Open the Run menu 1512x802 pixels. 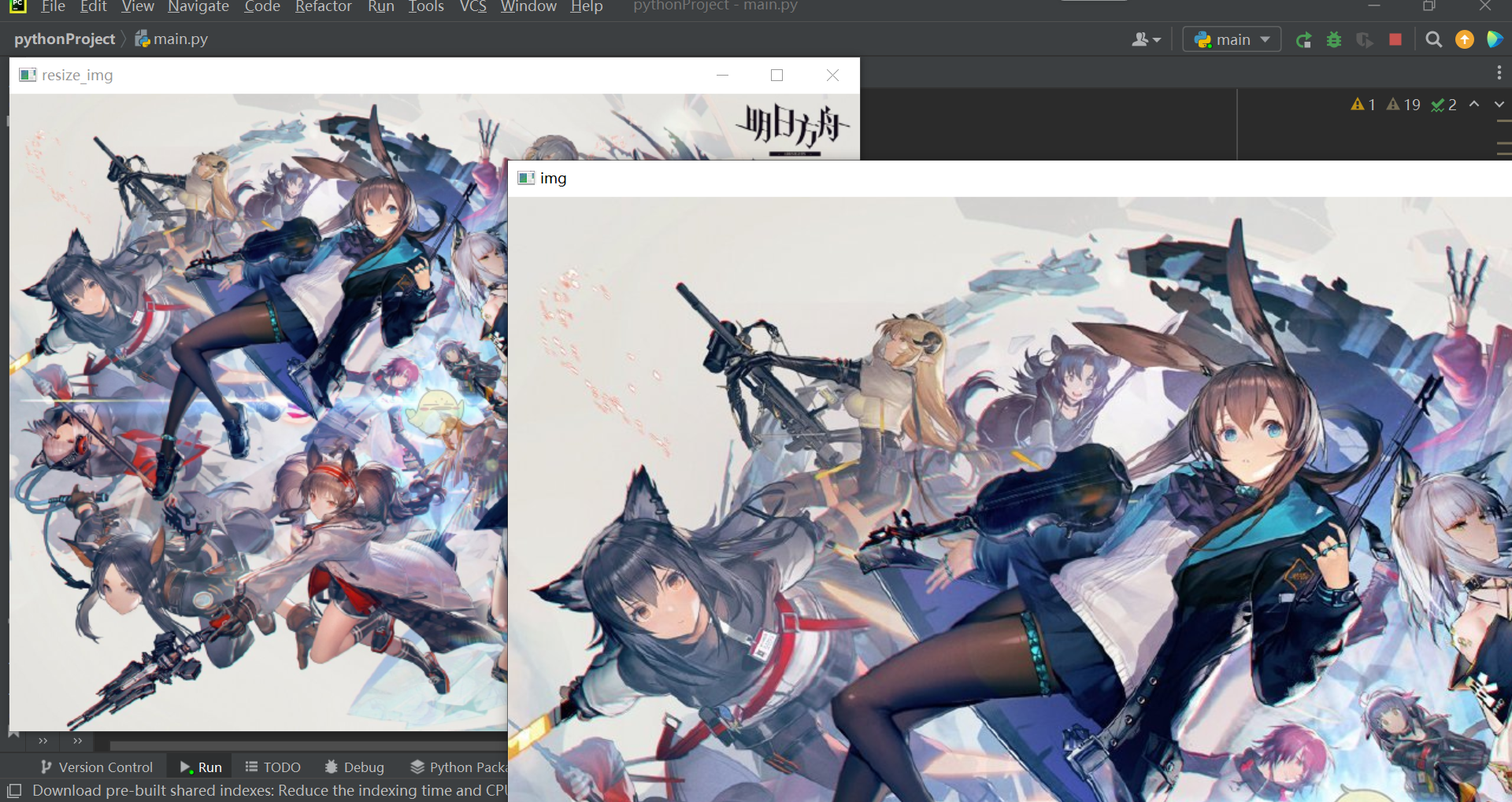click(x=381, y=6)
